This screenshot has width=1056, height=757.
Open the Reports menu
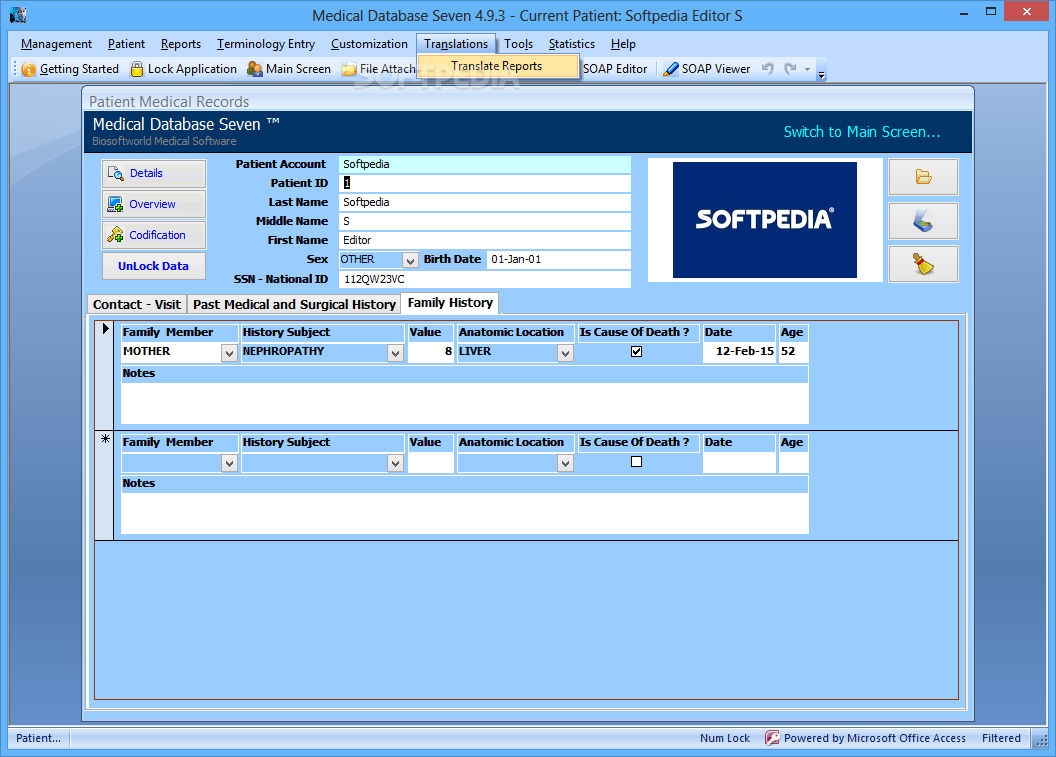pyautogui.click(x=180, y=44)
